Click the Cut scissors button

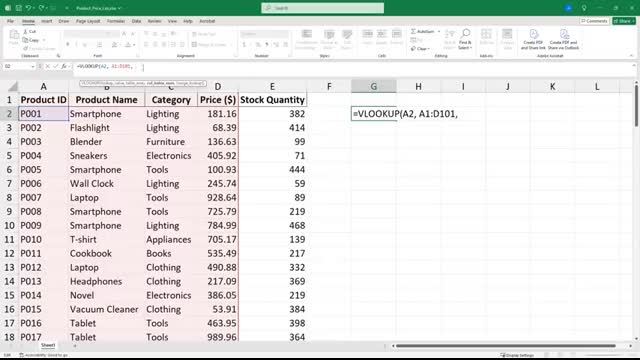click(30, 31)
